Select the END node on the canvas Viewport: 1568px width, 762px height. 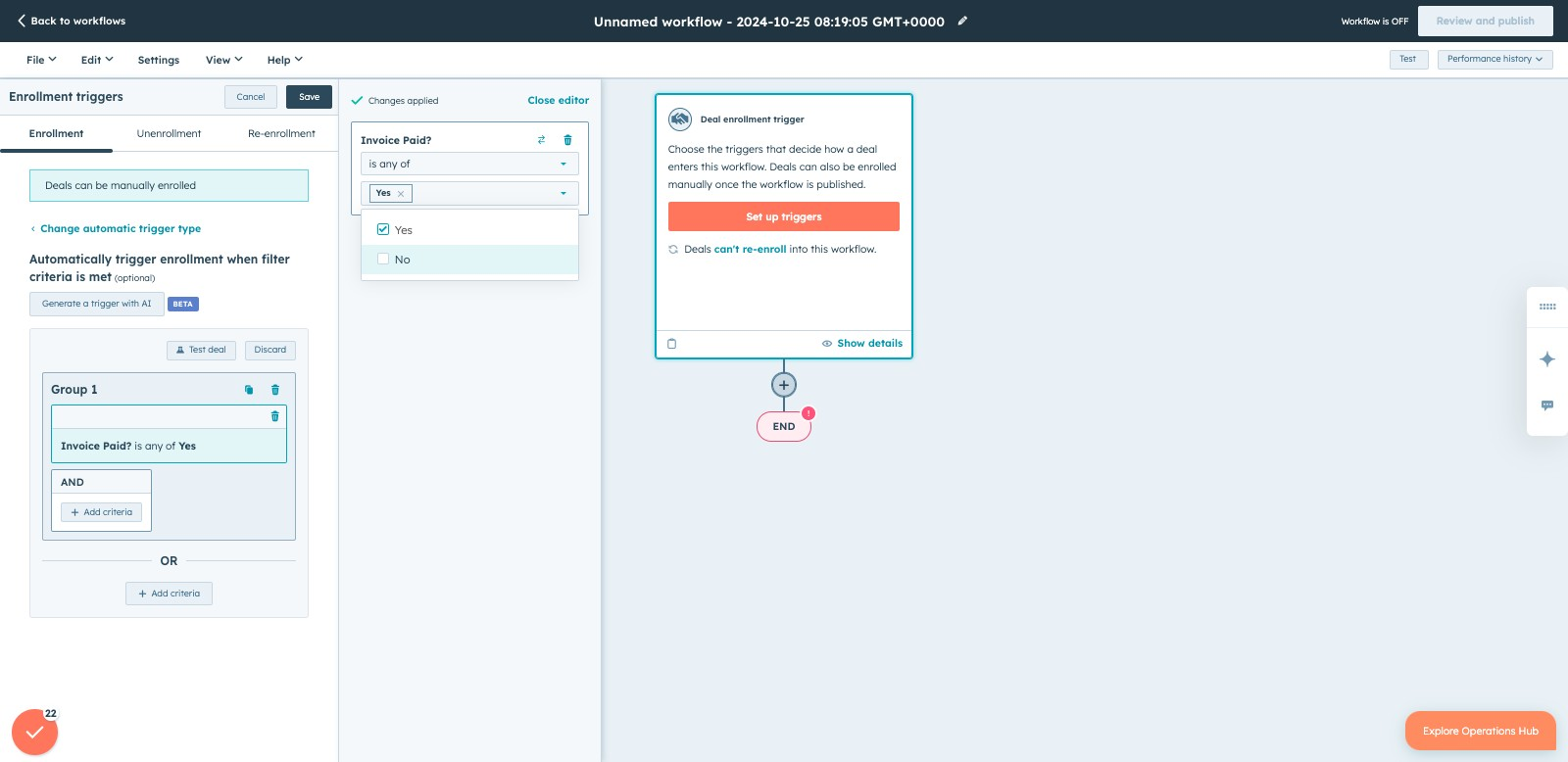784,426
